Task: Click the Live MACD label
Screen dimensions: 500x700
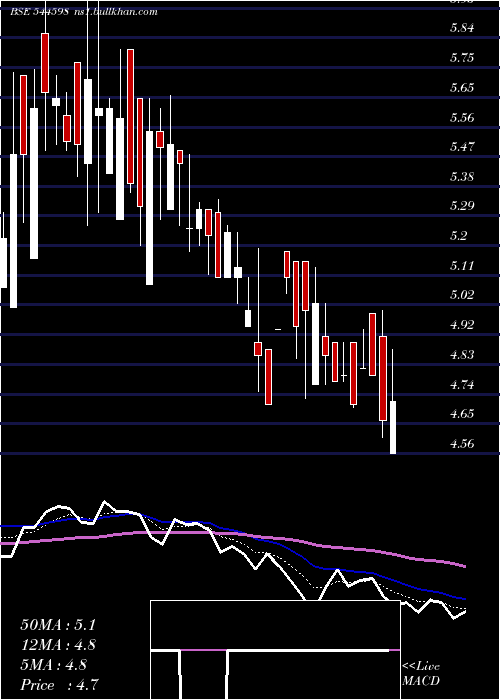Action: pyautogui.click(x=421, y=674)
